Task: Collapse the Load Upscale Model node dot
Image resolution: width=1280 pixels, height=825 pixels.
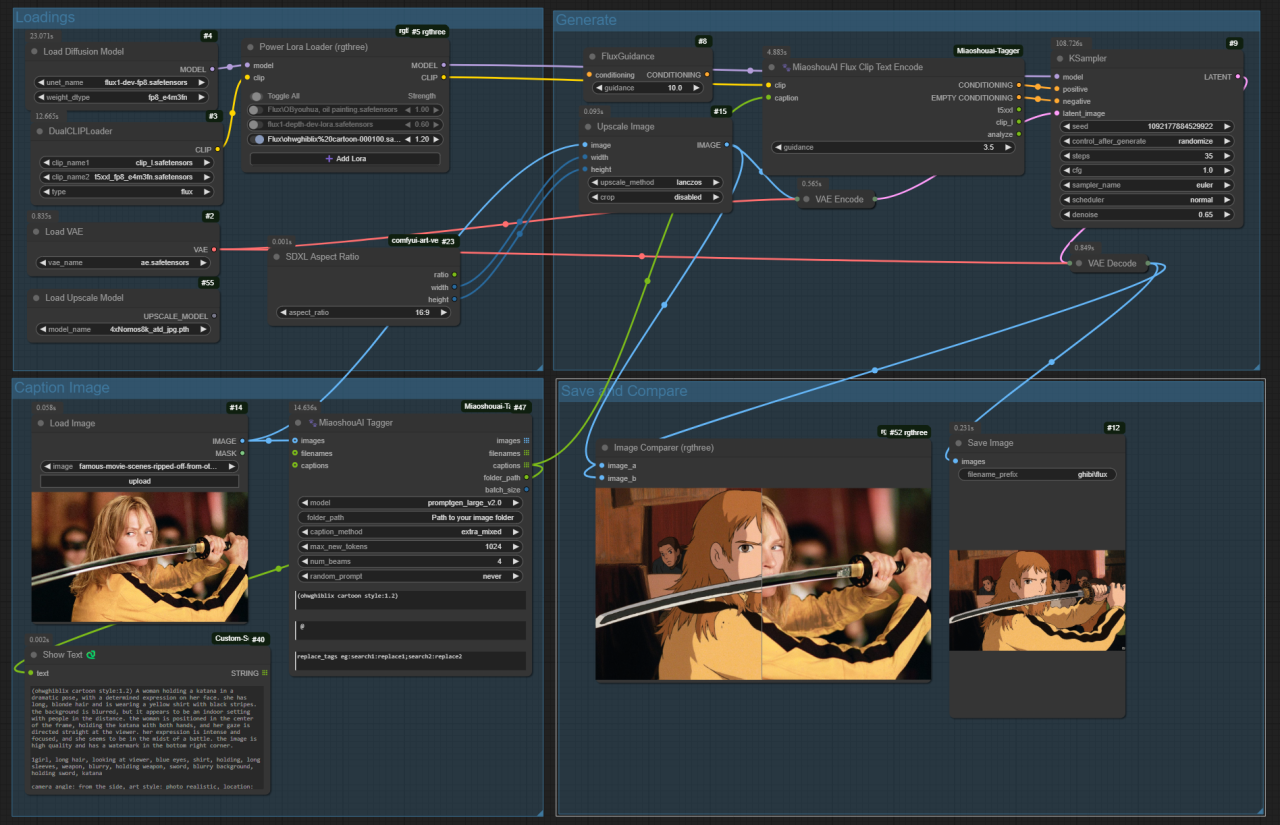Action: pos(35,298)
